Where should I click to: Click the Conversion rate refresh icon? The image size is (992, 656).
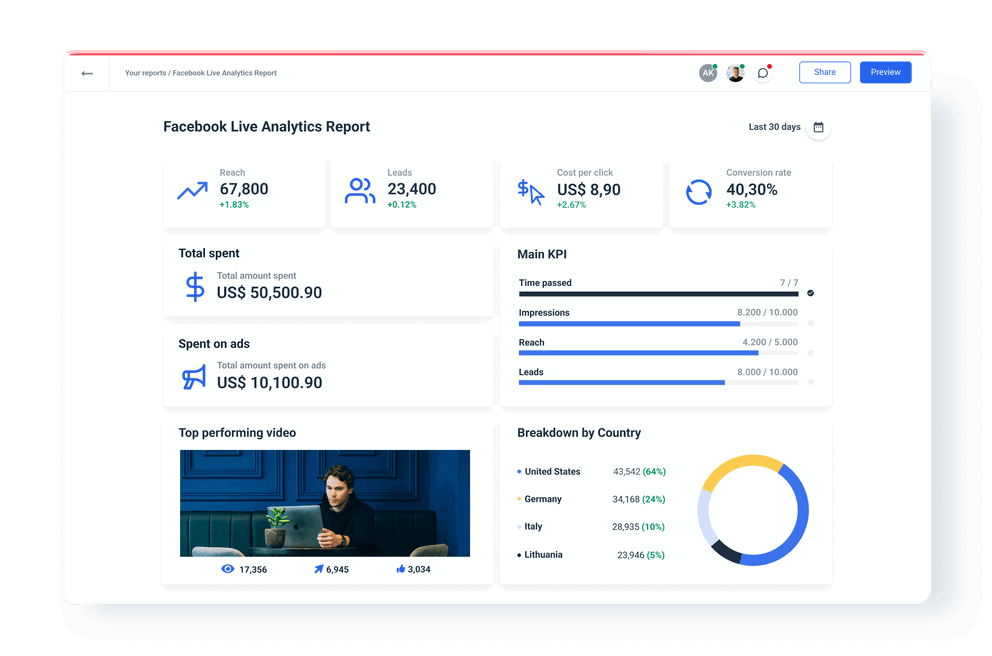(698, 192)
